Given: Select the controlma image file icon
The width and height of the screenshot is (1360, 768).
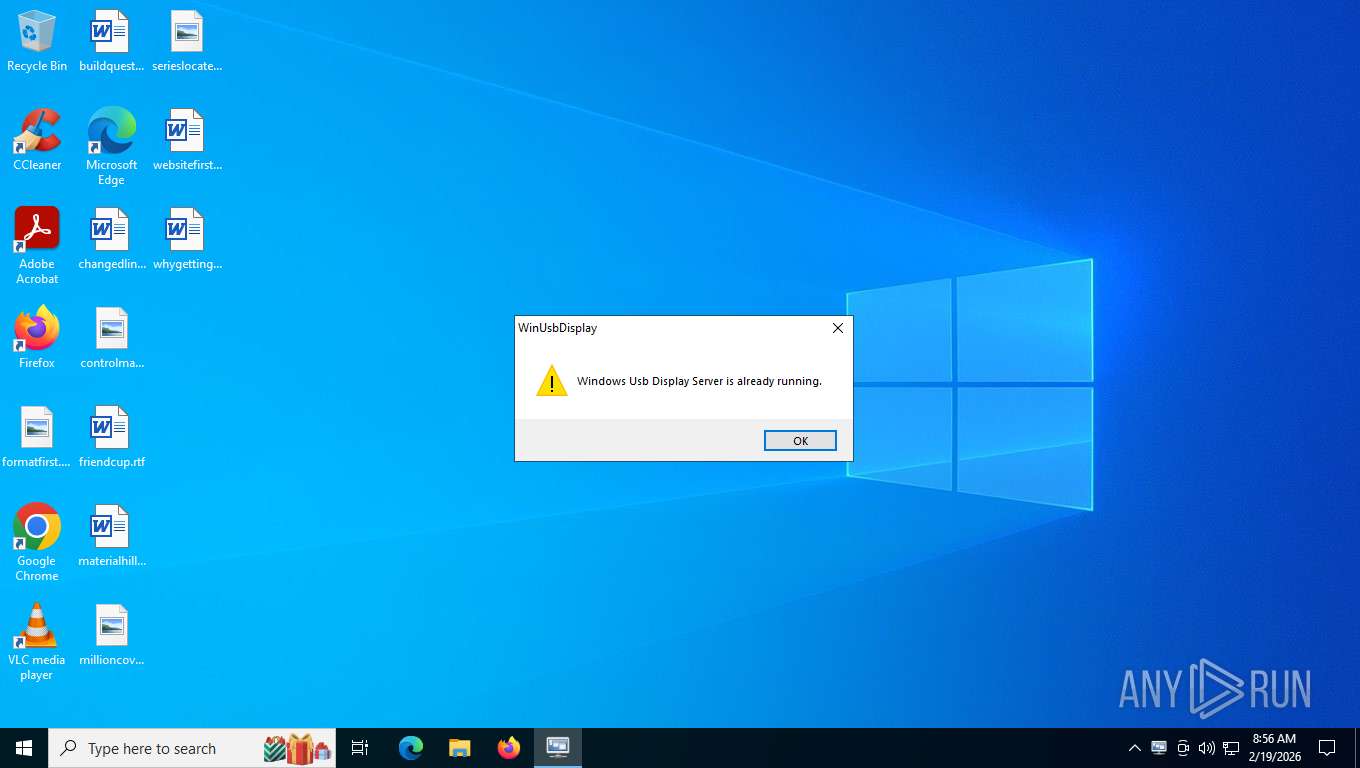Looking at the screenshot, I should click(x=111, y=338).
